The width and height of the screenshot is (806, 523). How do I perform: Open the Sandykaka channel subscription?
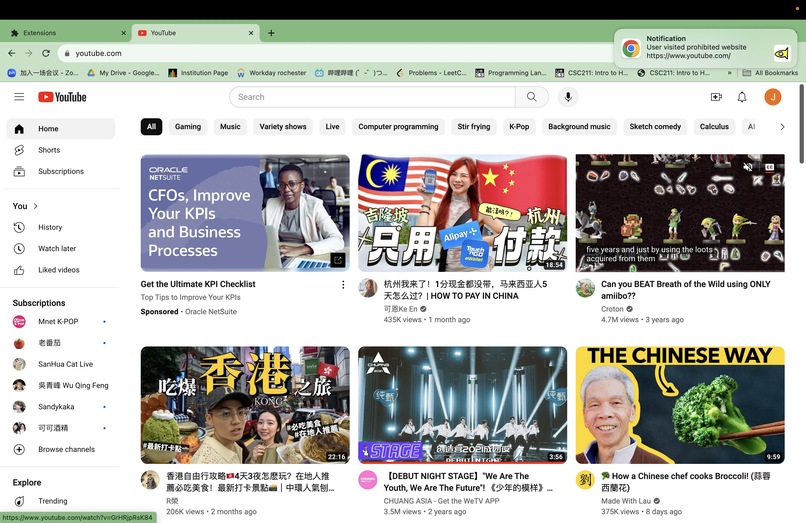coord(61,406)
